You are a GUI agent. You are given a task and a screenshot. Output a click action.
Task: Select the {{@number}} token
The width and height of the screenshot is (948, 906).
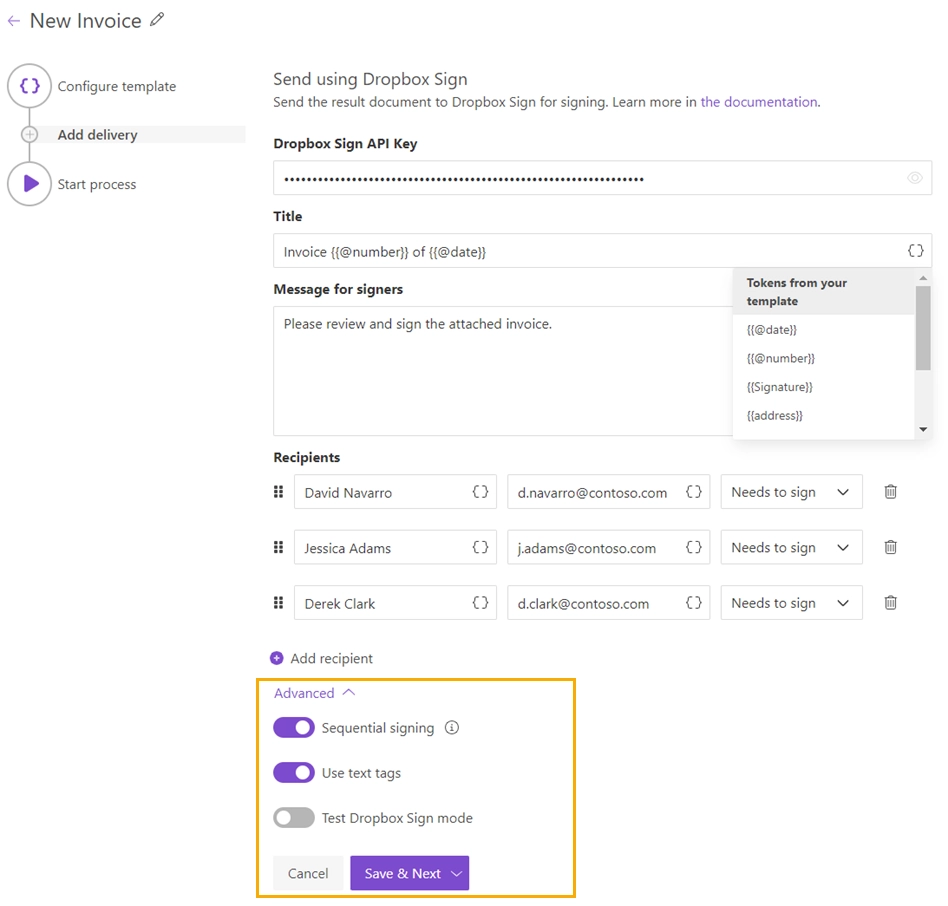click(781, 358)
